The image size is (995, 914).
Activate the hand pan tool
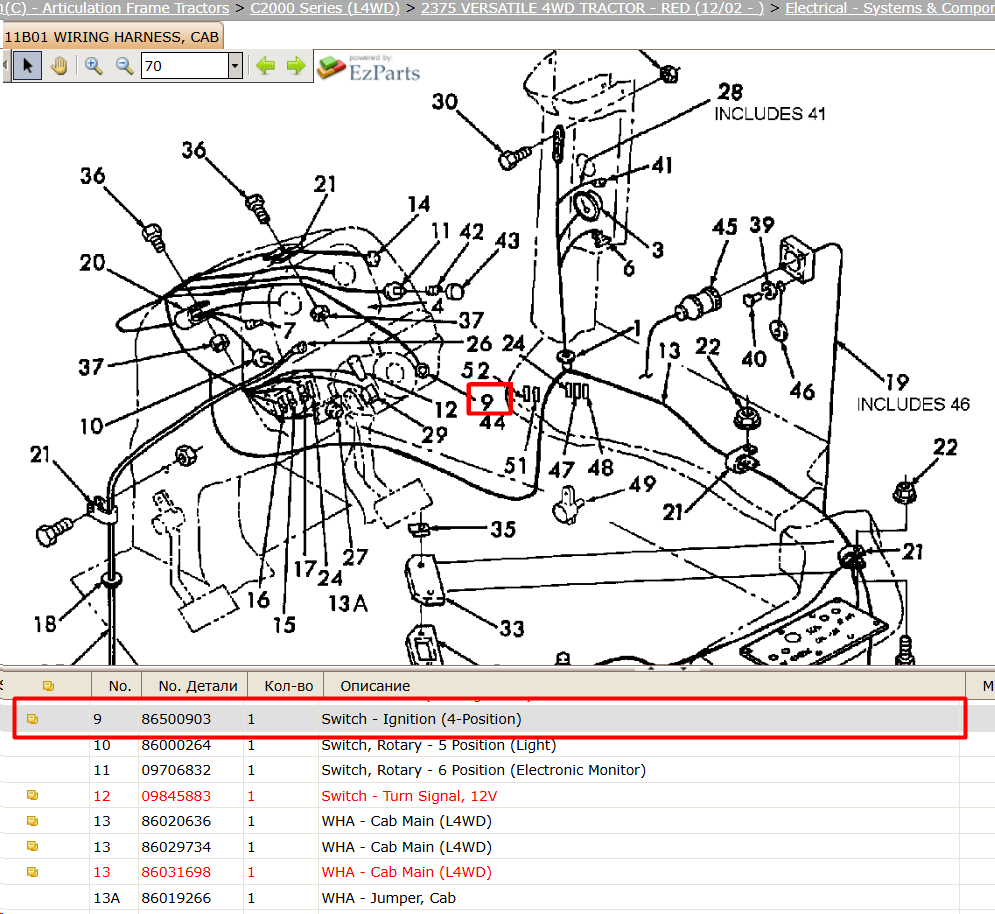pyautogui.click(x=59, y=66)
